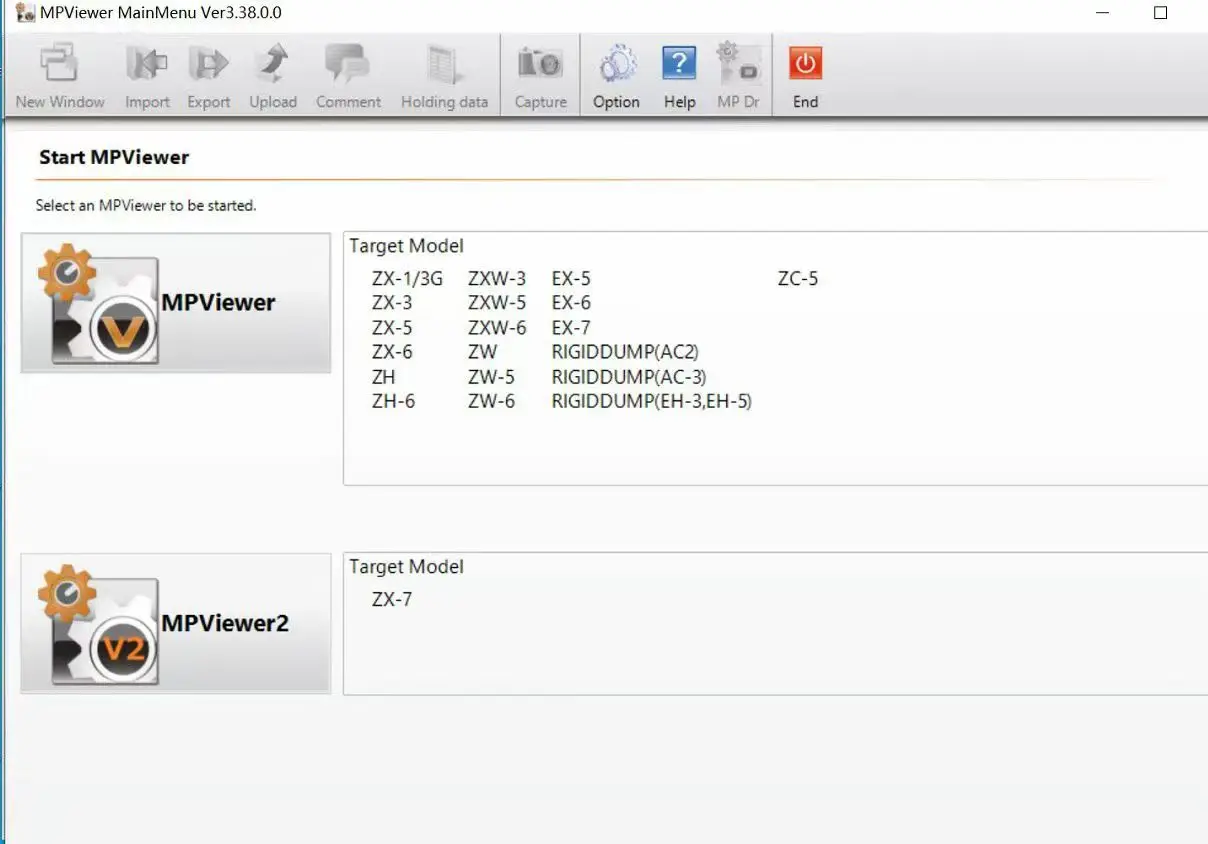Click the MPViewer app icon in title bar
Viewport: 1208px width, 844px height.
pyautogui.click(x=25, y=13)
